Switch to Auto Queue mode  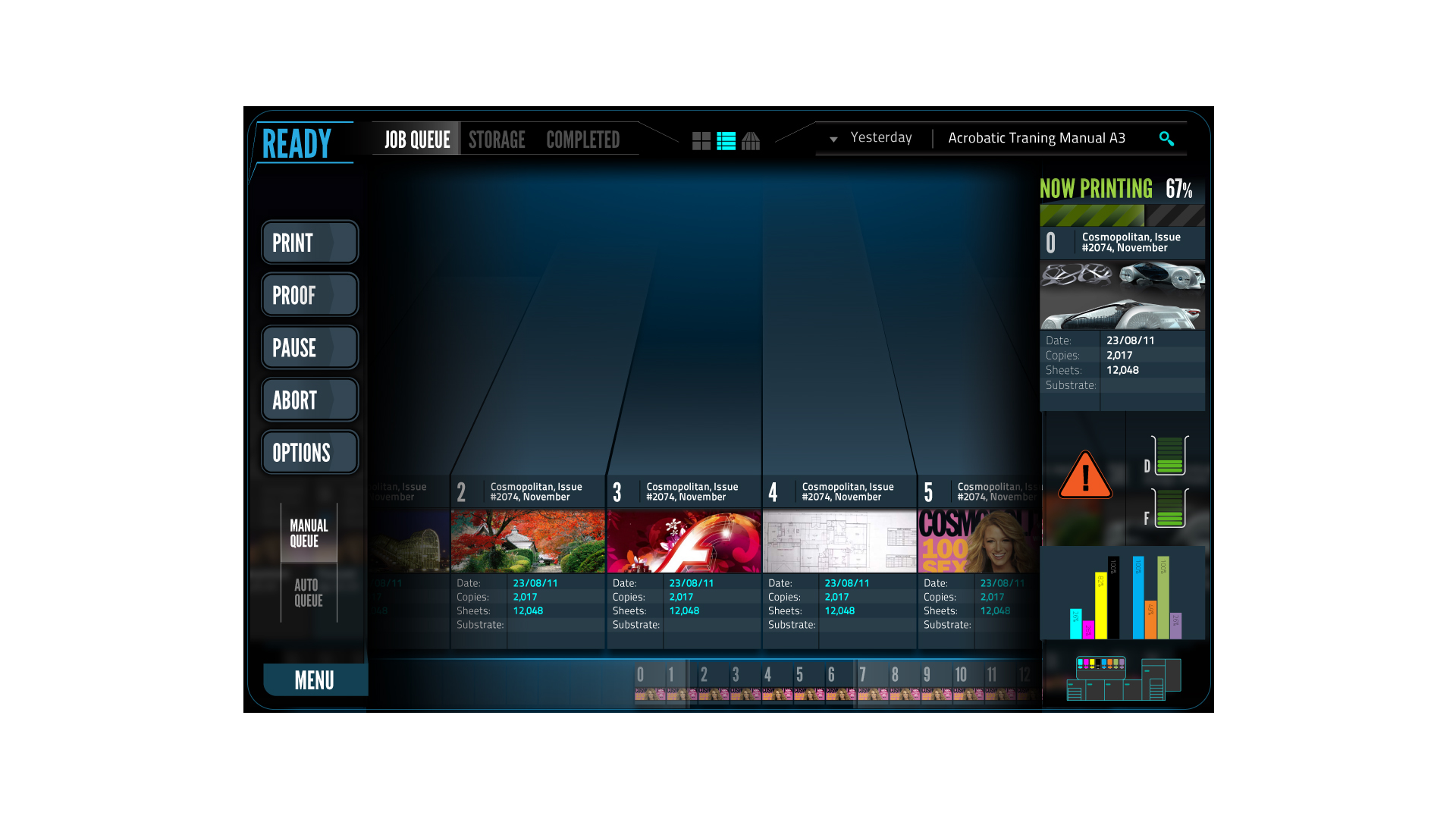[x=309, y=593]
